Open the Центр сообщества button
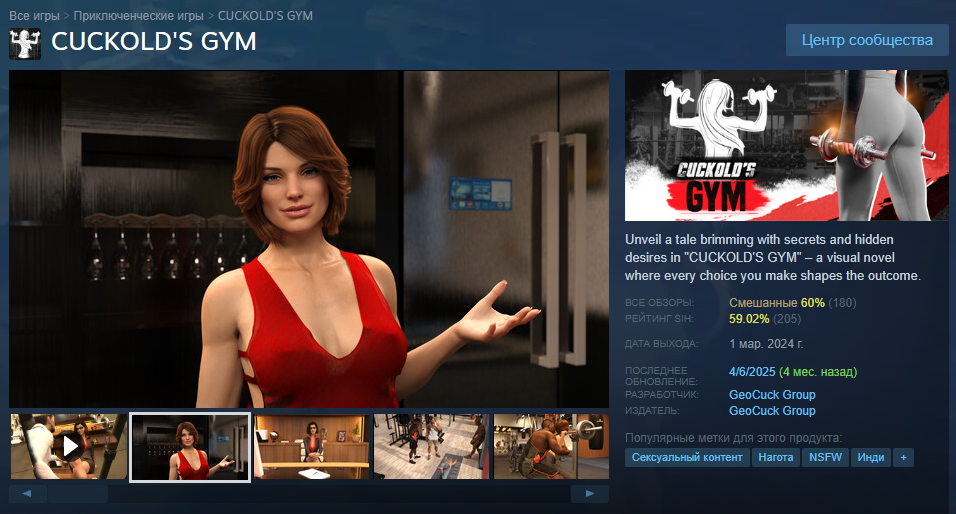Viewport: 956px width, 514px height. tap(867, 40)
